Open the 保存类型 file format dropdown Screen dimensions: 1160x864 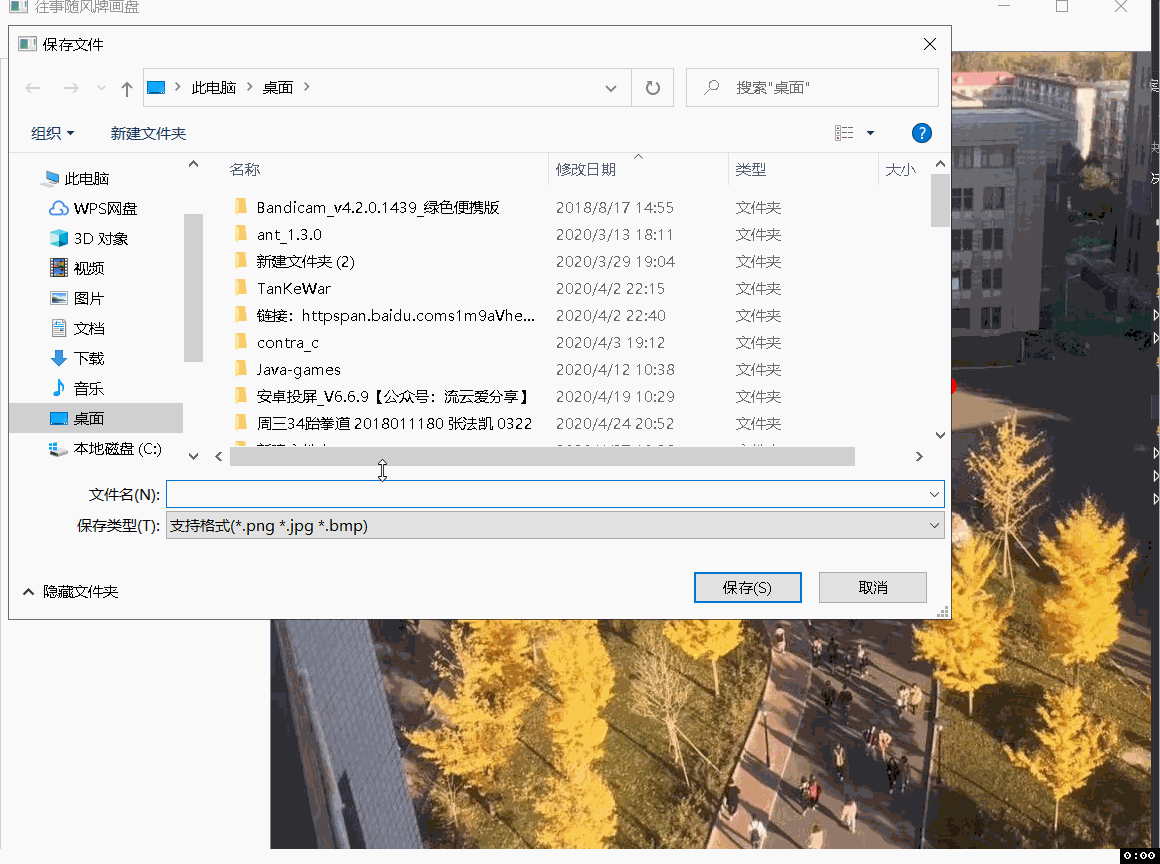933,524
